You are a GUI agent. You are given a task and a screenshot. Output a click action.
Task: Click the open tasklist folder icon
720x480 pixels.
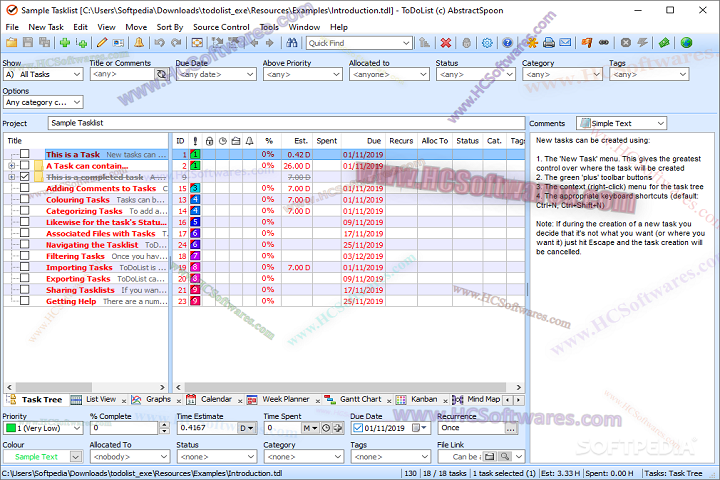pyautogui.click(x=11, y=43)
